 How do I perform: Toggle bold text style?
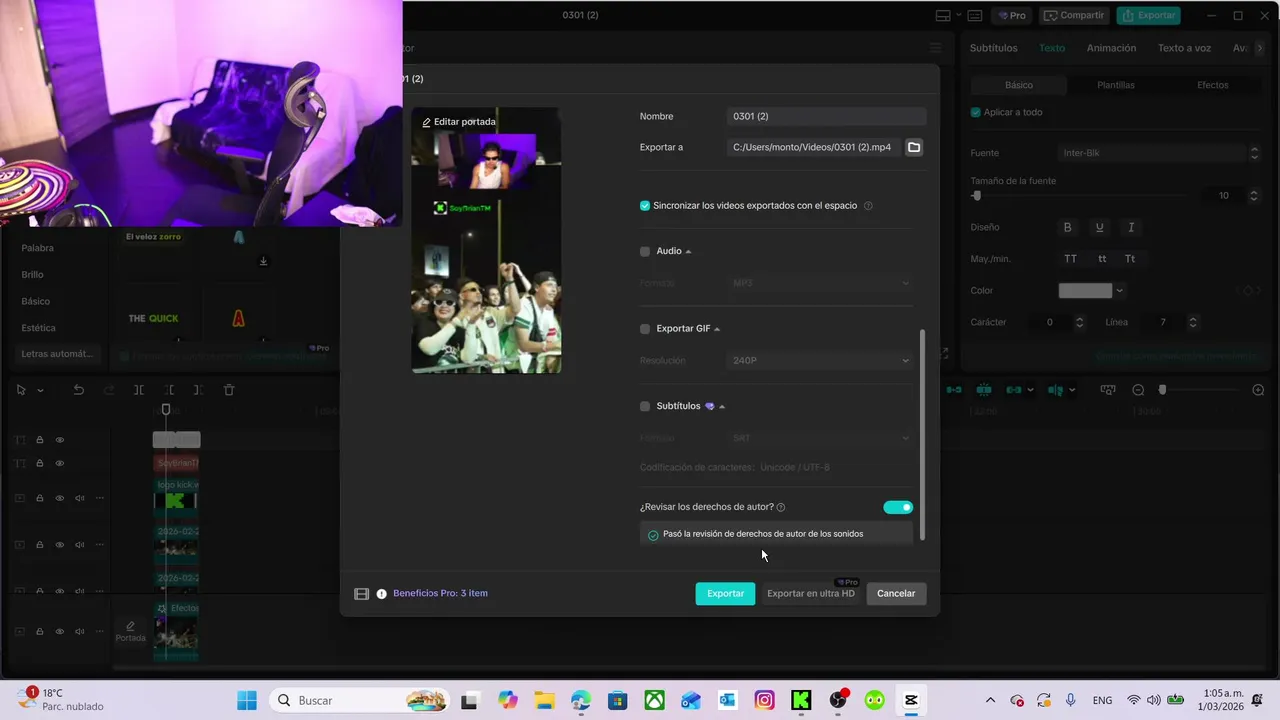[1067, 227]
